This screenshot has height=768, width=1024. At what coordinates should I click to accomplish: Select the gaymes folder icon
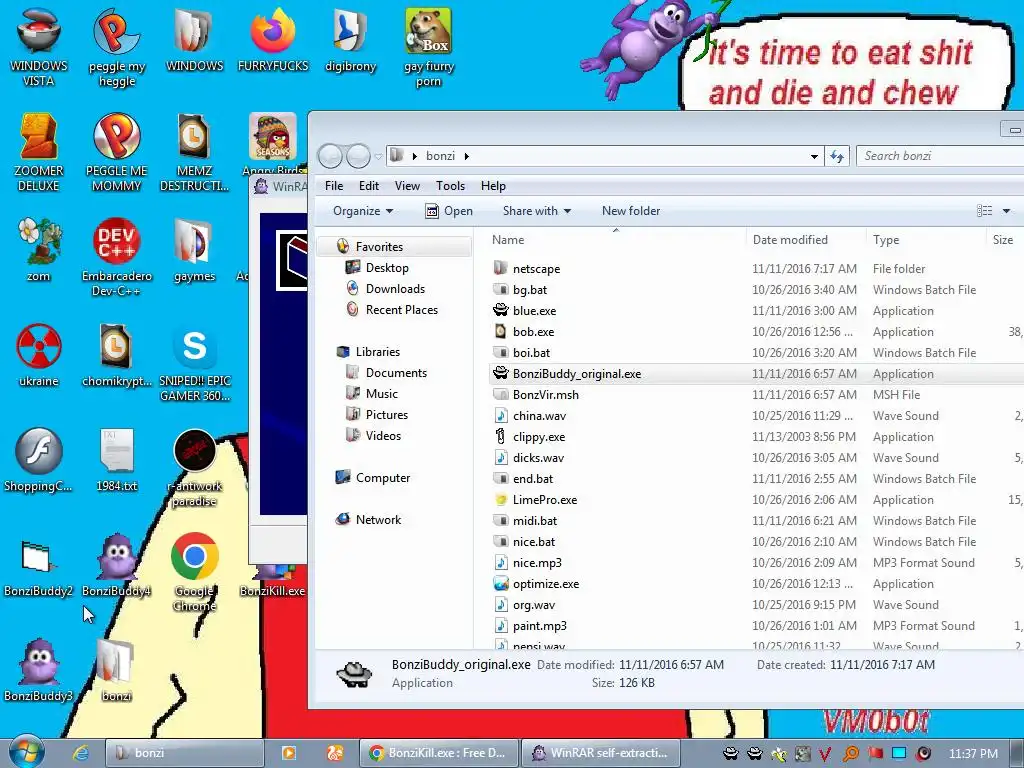[x=194, y=250]
